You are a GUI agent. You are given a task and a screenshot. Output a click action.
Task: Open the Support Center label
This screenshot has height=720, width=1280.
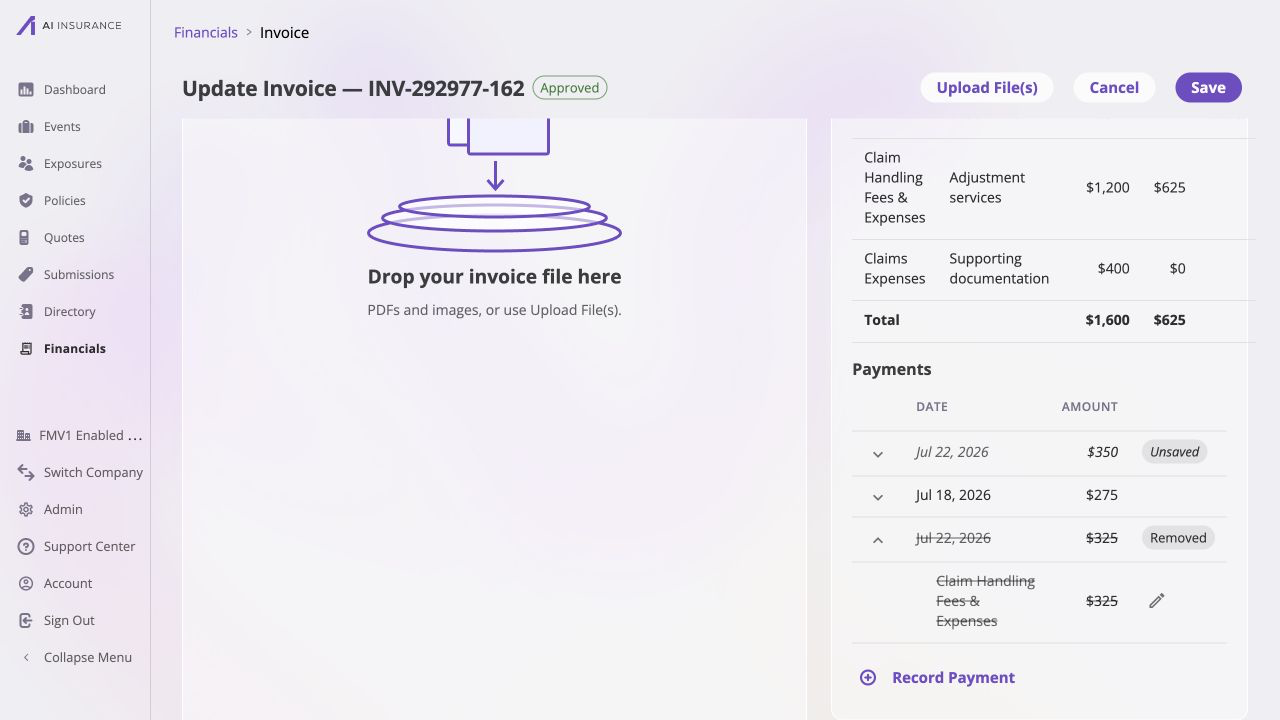(89, 547)
